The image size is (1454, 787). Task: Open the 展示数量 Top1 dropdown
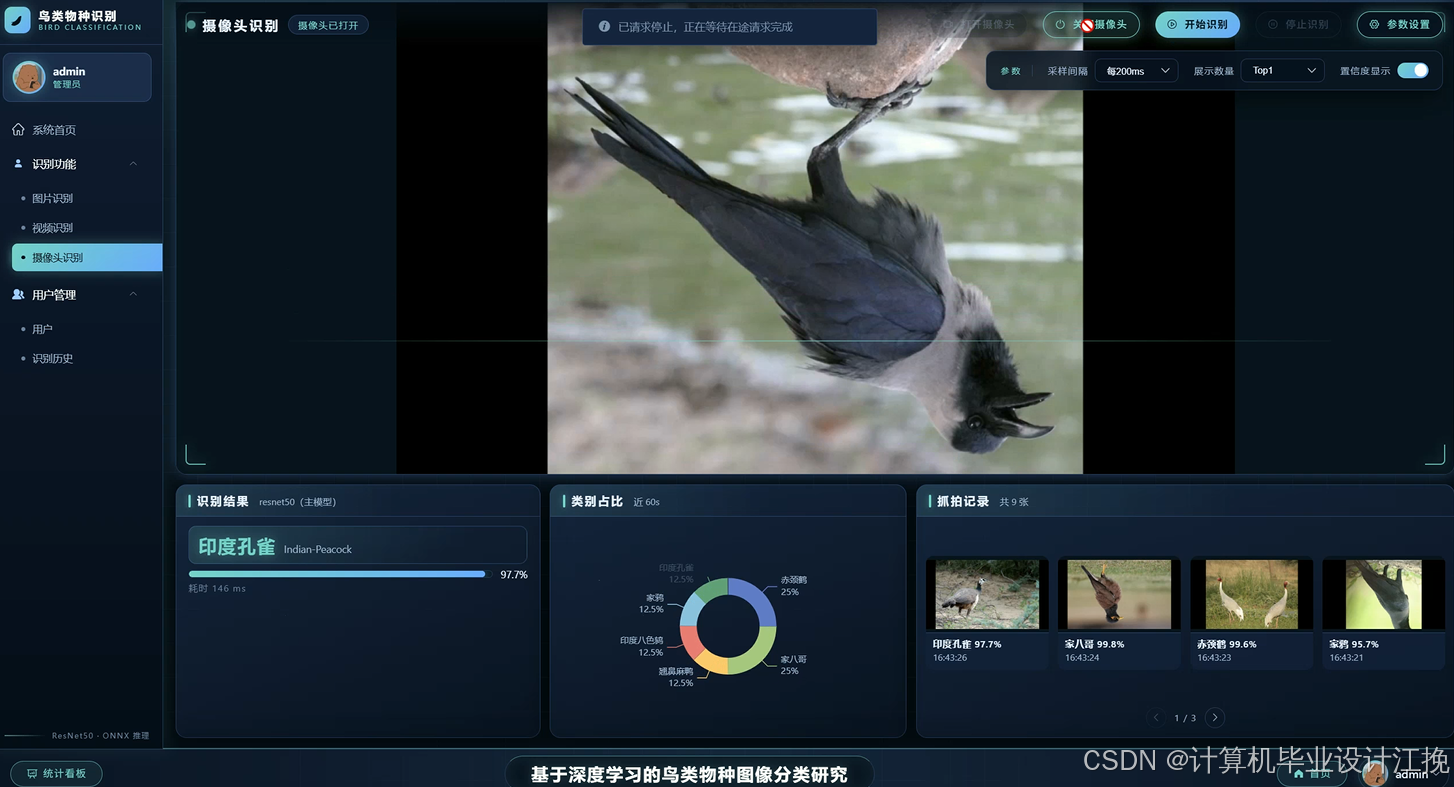tap(1283, 71)
